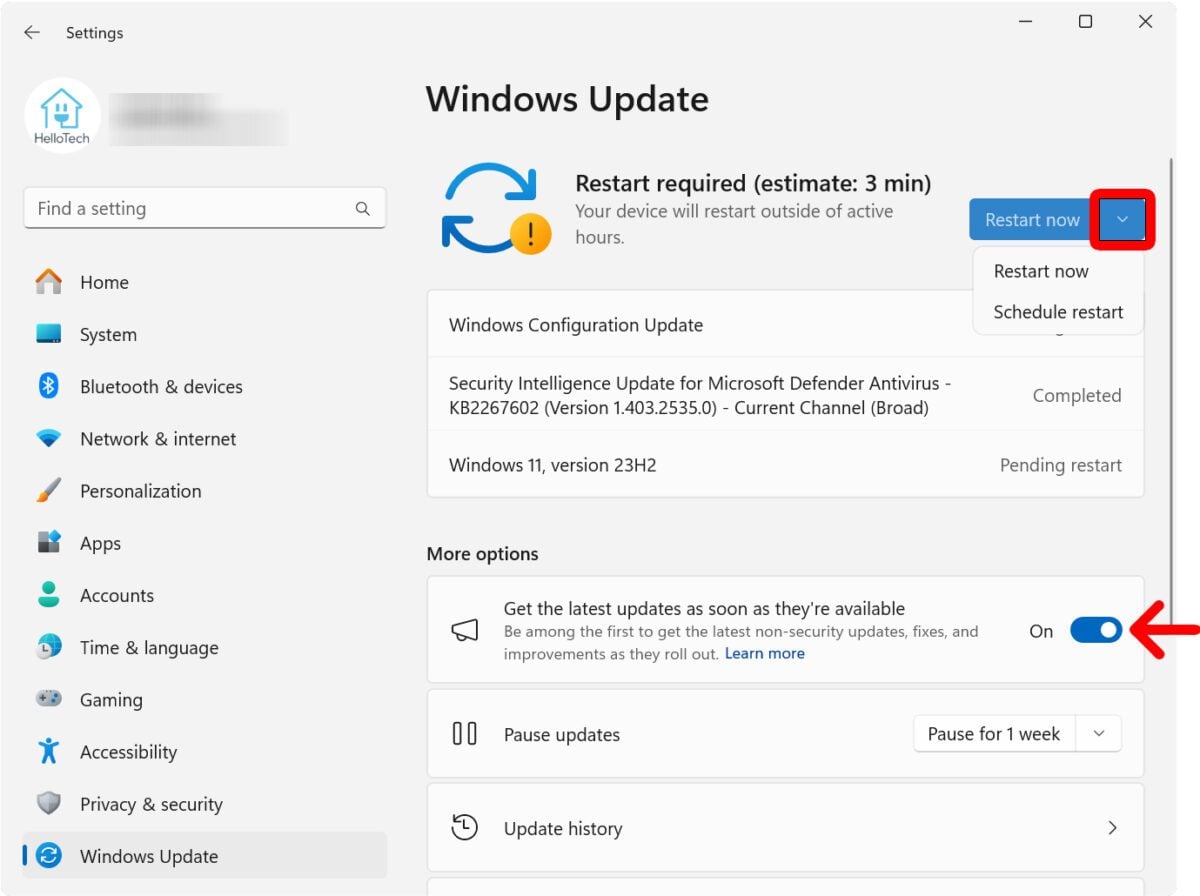Viewport: 1200px width, 896px height.
Task: Select Privacy & security in sidebar
Action: (150, 803)
